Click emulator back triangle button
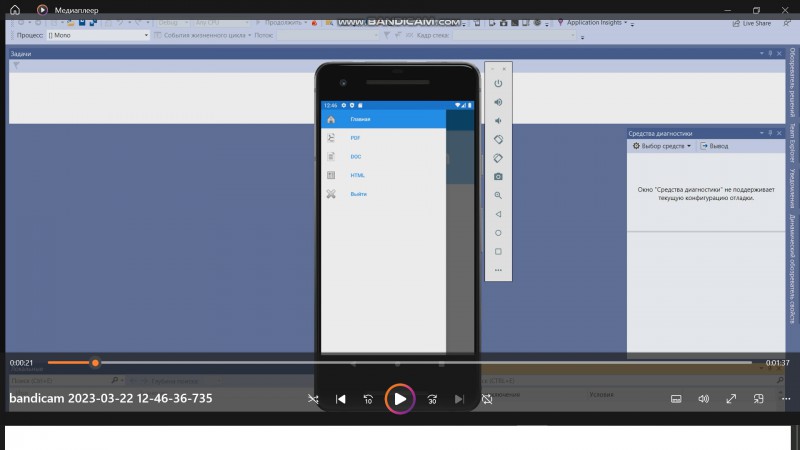800x450 pixels. [x=498, y=214]
